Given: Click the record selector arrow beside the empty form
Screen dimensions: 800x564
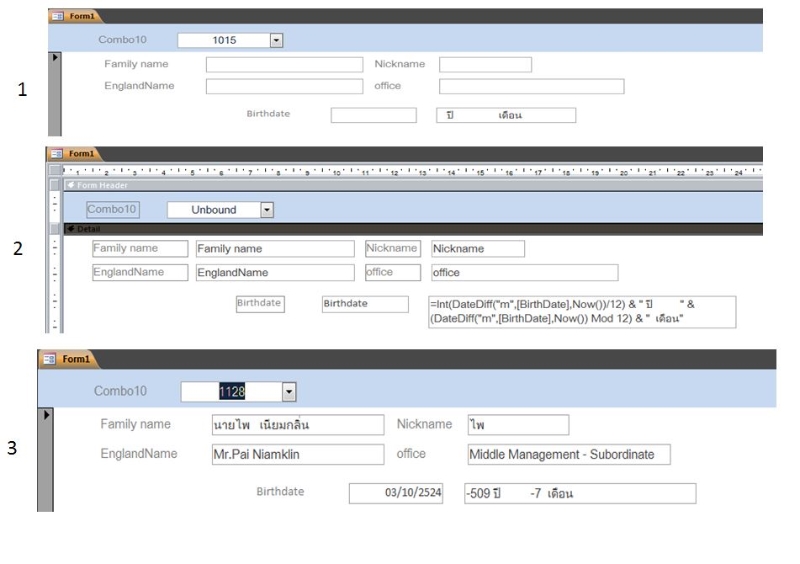Looking at the screenshot, I should pyautogui.click(x=55, y=59).
